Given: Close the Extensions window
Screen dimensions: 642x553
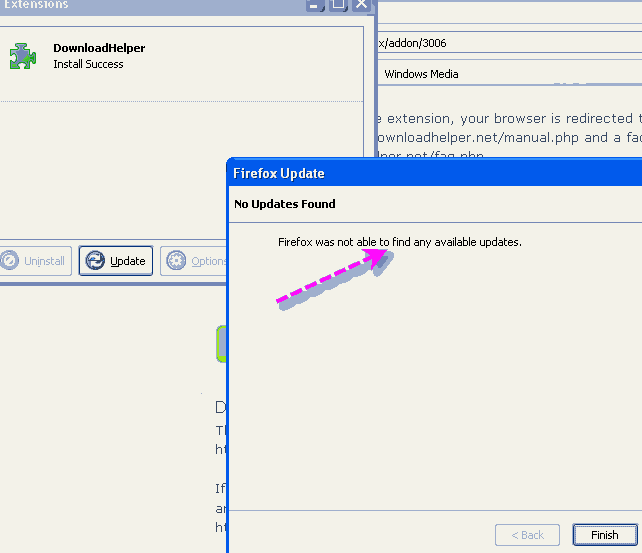Looking at the screenshot, I should pyautogui.click(x=362, y=5).
